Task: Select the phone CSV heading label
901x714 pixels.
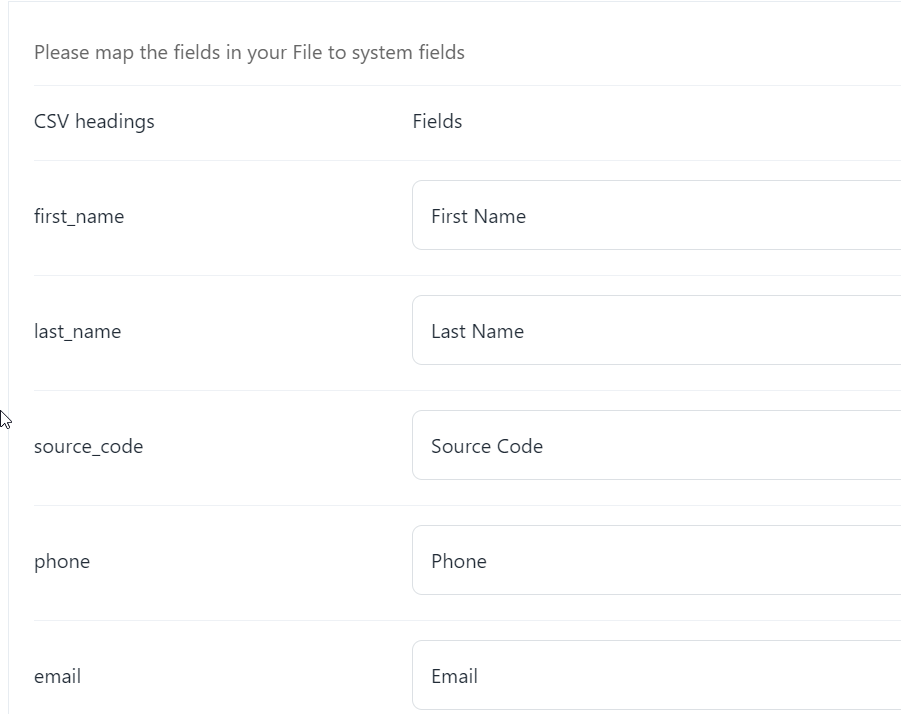Action: click(62, 562)
